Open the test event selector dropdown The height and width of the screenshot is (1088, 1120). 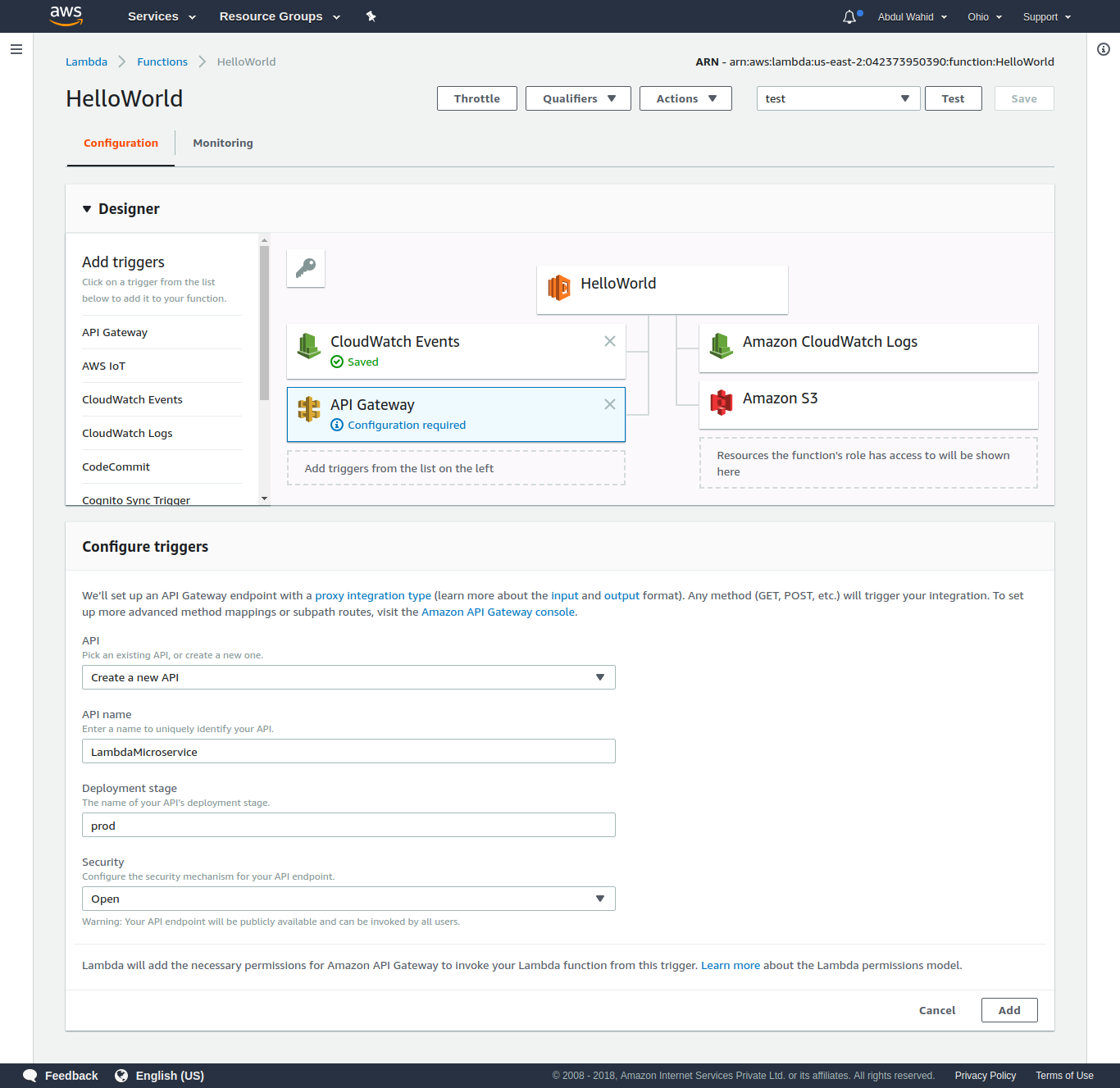838,98
